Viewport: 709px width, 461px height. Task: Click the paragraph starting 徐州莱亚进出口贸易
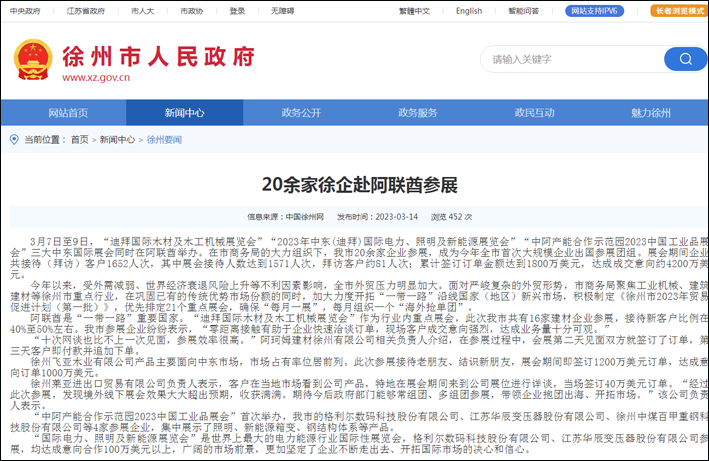[359, 395]
